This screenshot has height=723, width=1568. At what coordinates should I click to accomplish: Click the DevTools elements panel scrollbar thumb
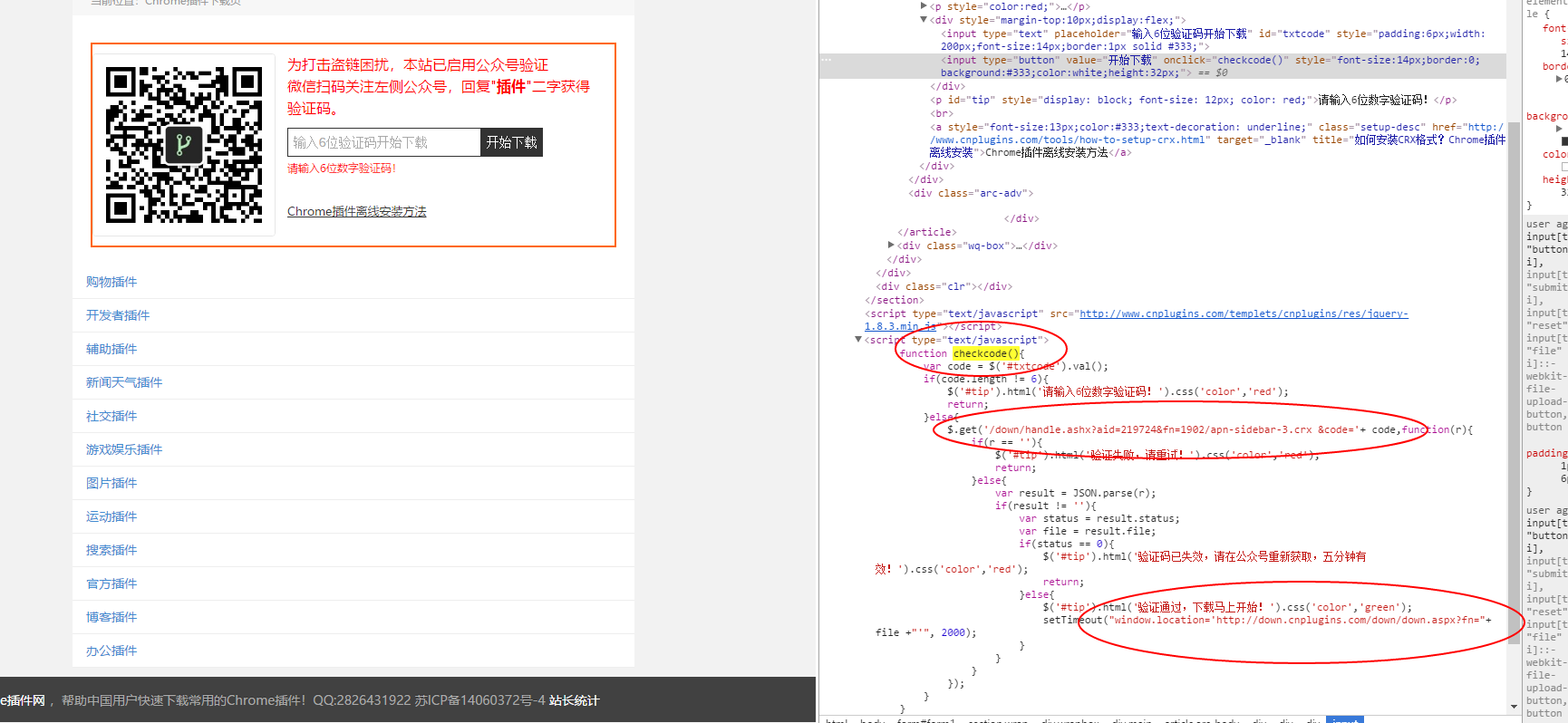[1514, 382]
